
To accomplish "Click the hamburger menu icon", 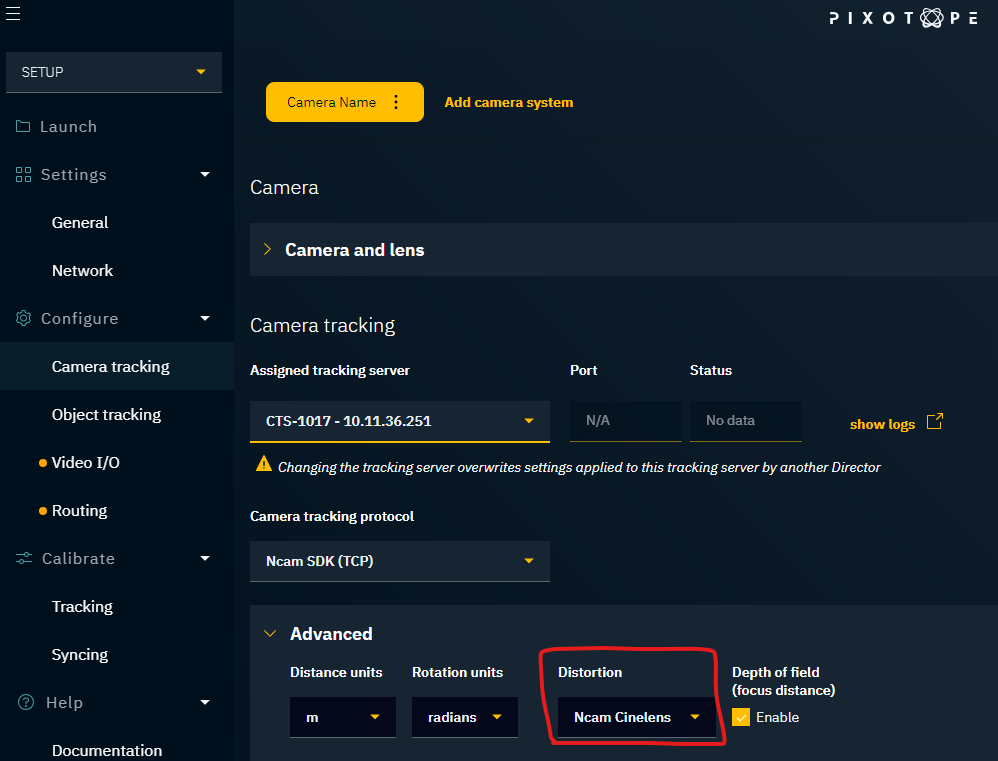I will tap(13, 13).
